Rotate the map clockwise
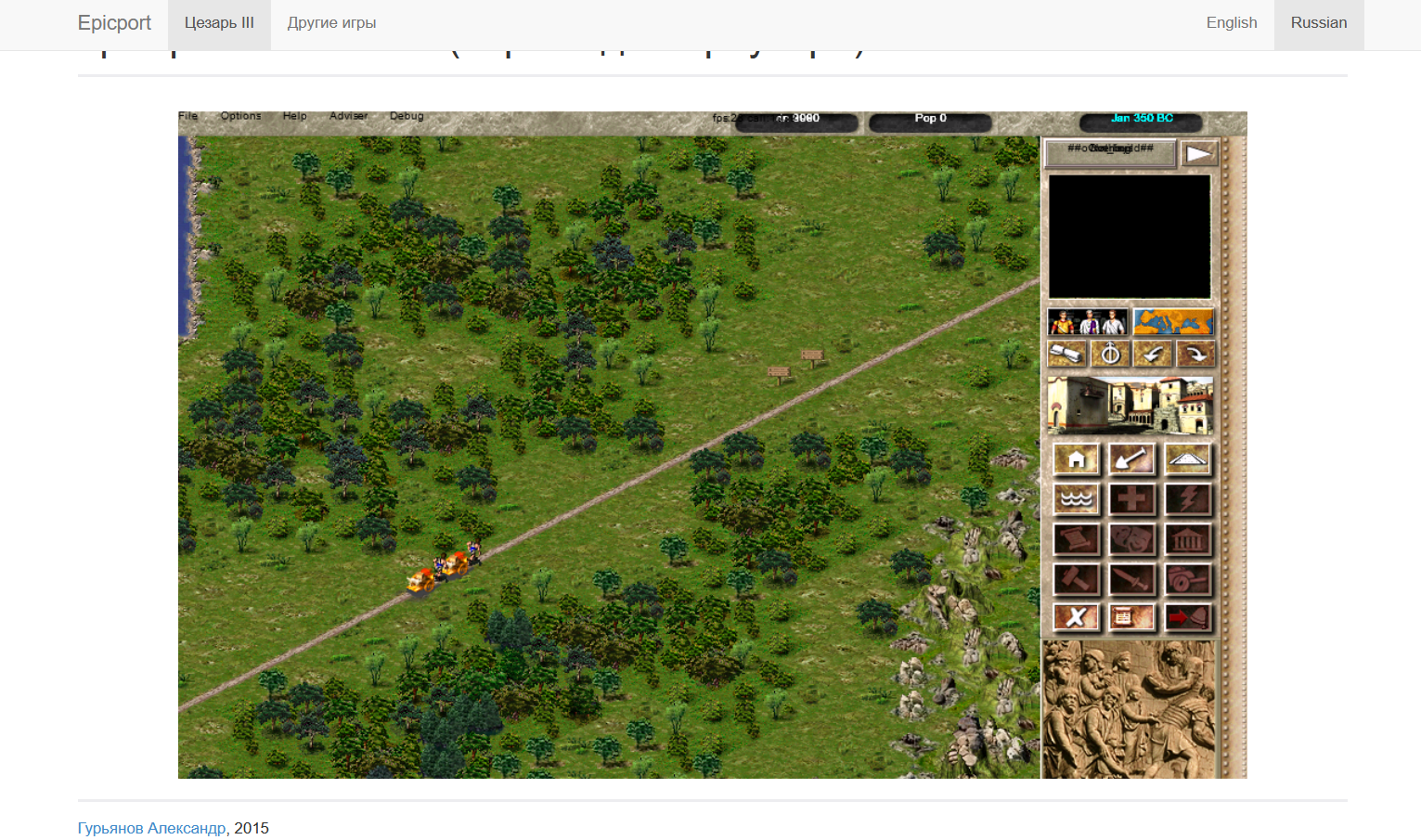The height and width of the screenshot is (840, 1421). [1195, 355]
